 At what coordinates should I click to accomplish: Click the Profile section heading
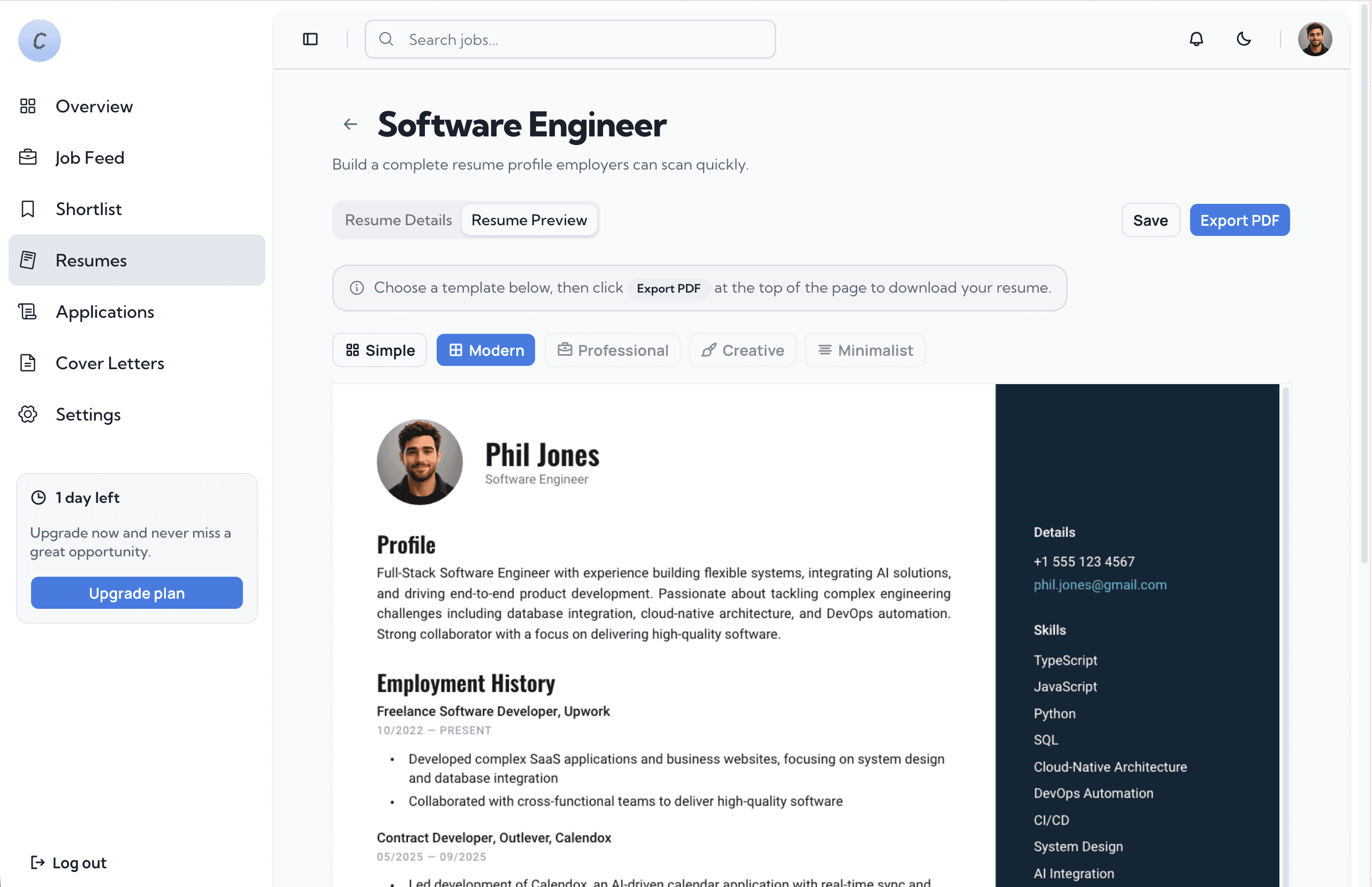(x=406, y=545)
